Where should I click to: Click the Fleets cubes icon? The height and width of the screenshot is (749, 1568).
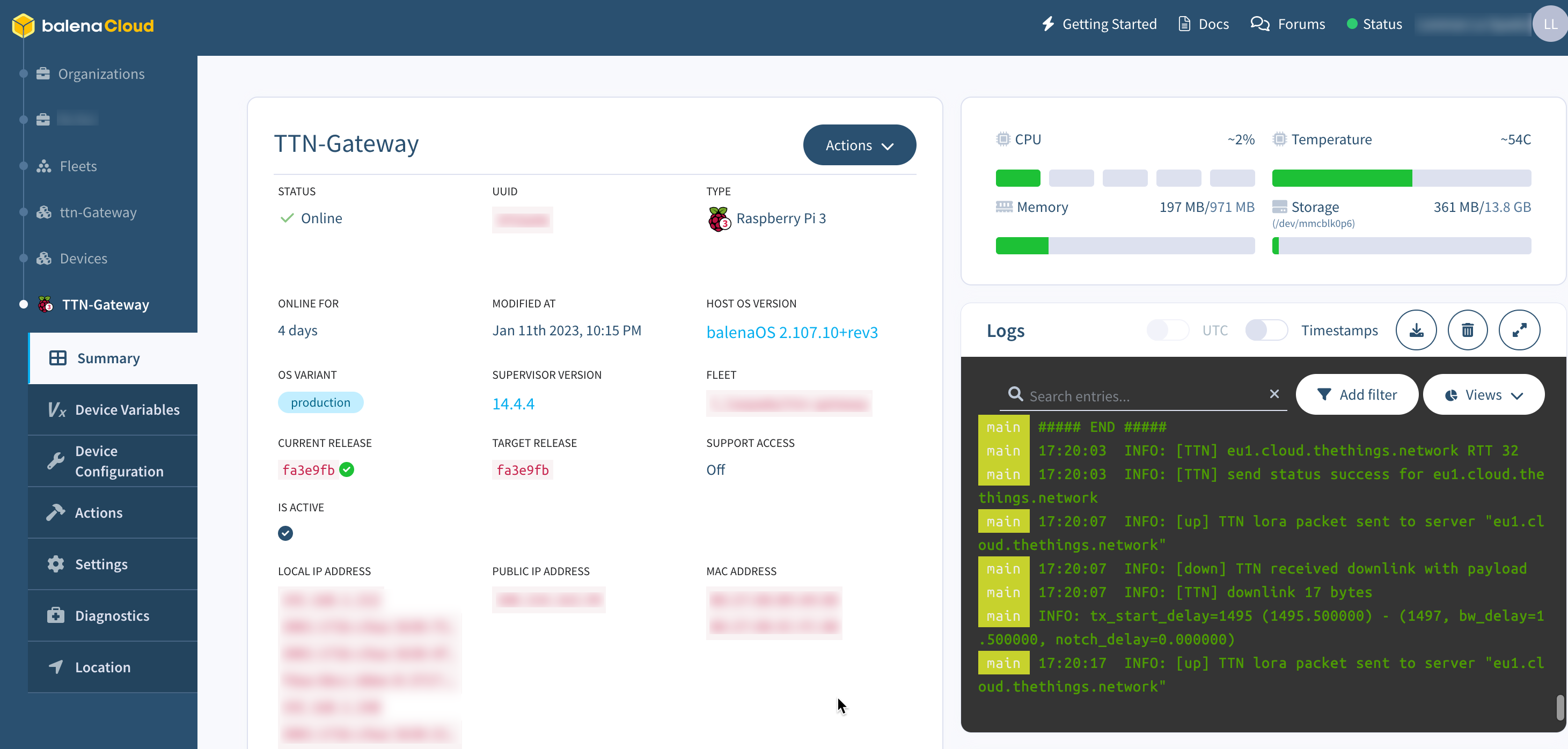(x=44, y=166)
